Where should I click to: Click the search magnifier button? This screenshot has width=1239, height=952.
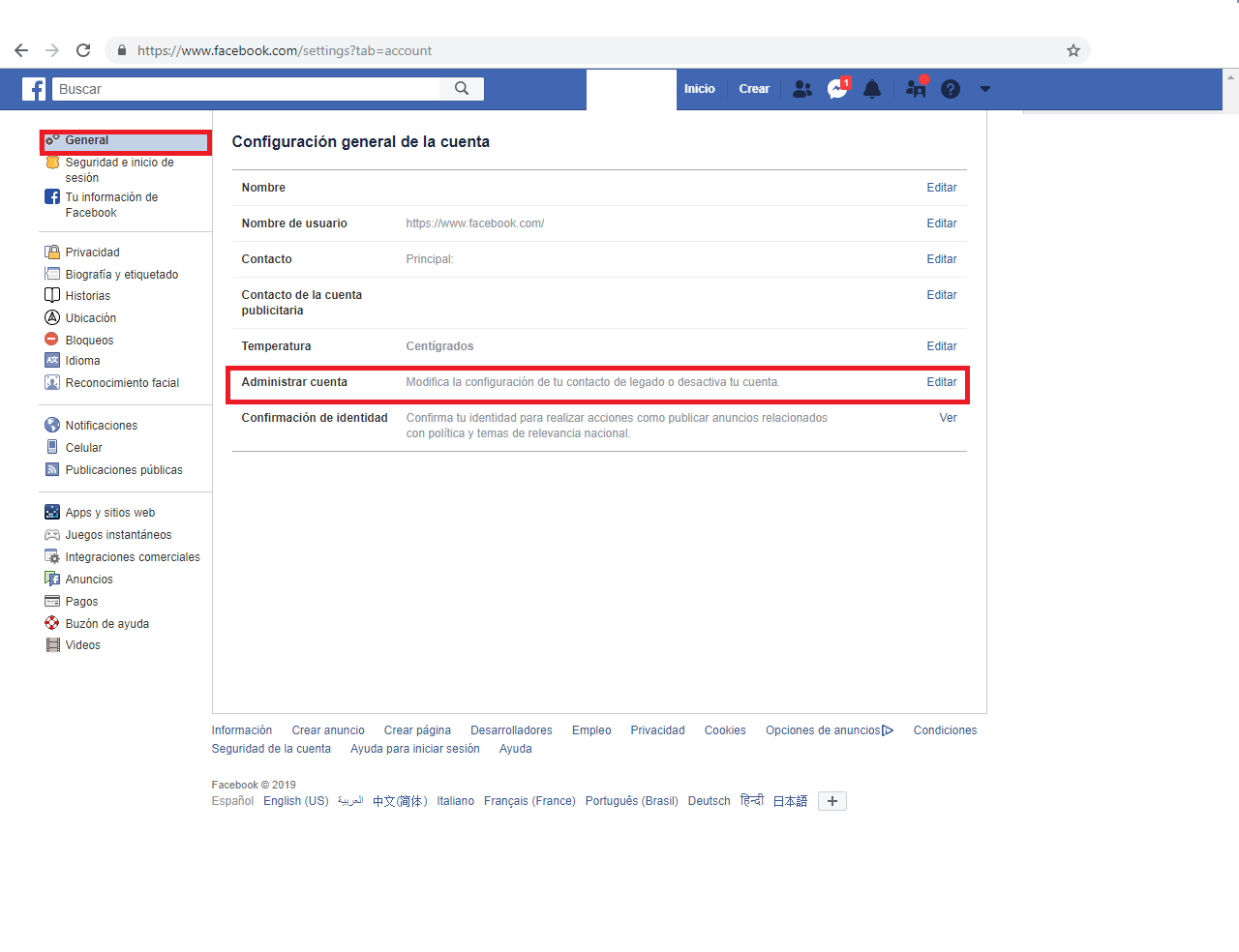pos(462,89)
